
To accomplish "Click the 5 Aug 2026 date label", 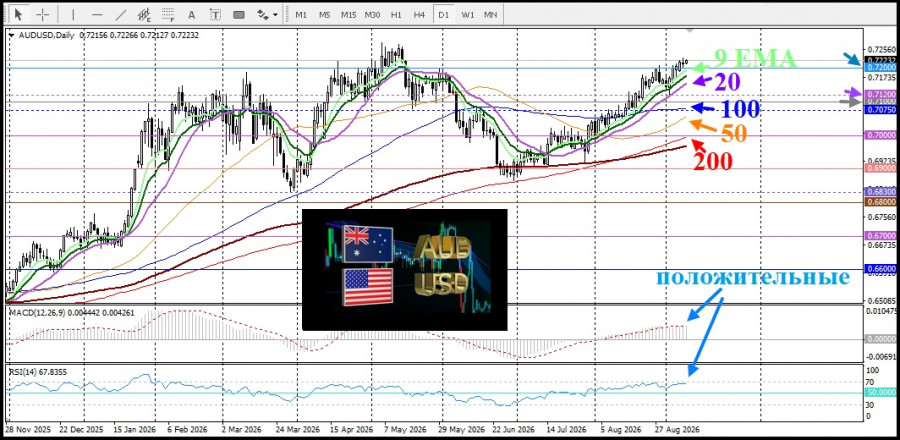I will [x=622, y=430].
